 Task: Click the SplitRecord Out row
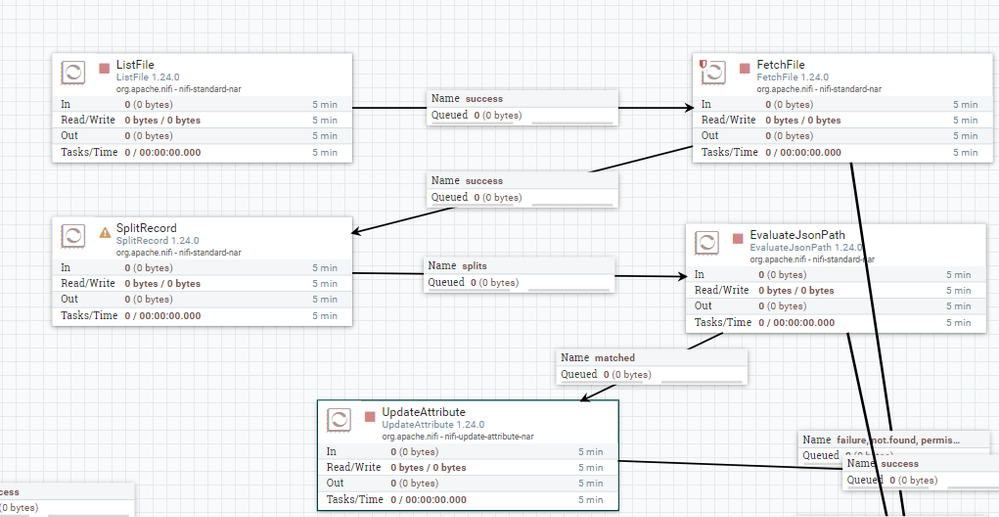click(x=202, y=299)
